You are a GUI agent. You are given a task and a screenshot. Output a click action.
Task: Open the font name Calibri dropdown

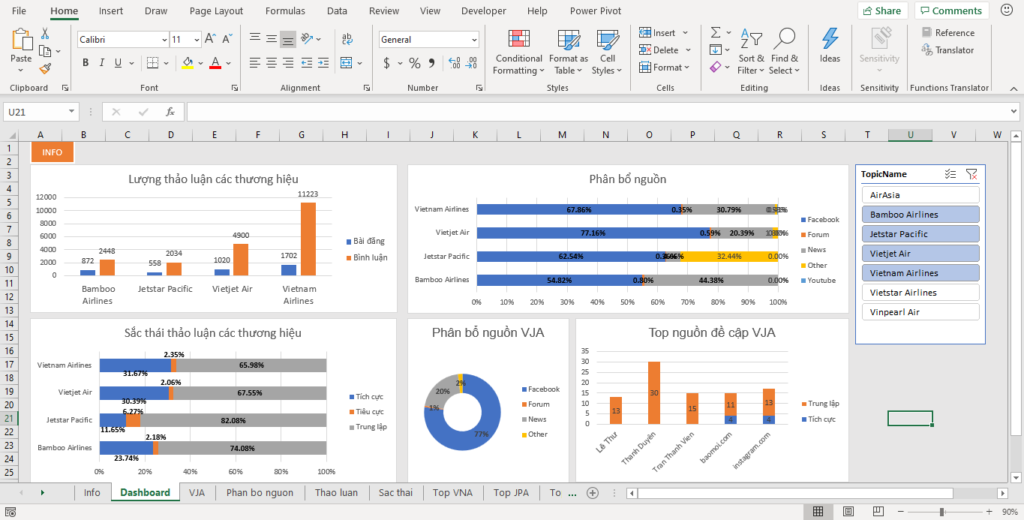[x=164, y=40]
